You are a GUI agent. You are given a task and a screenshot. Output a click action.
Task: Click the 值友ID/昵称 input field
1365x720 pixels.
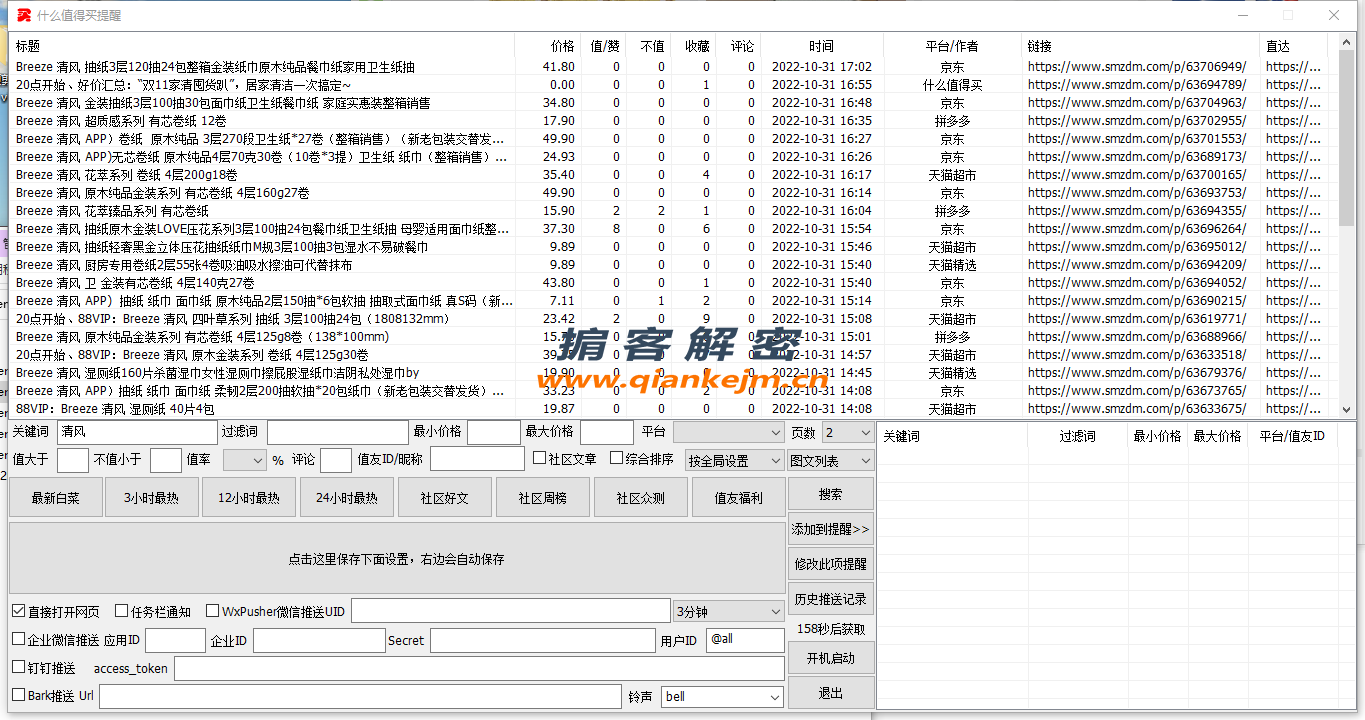pos(477,459)
